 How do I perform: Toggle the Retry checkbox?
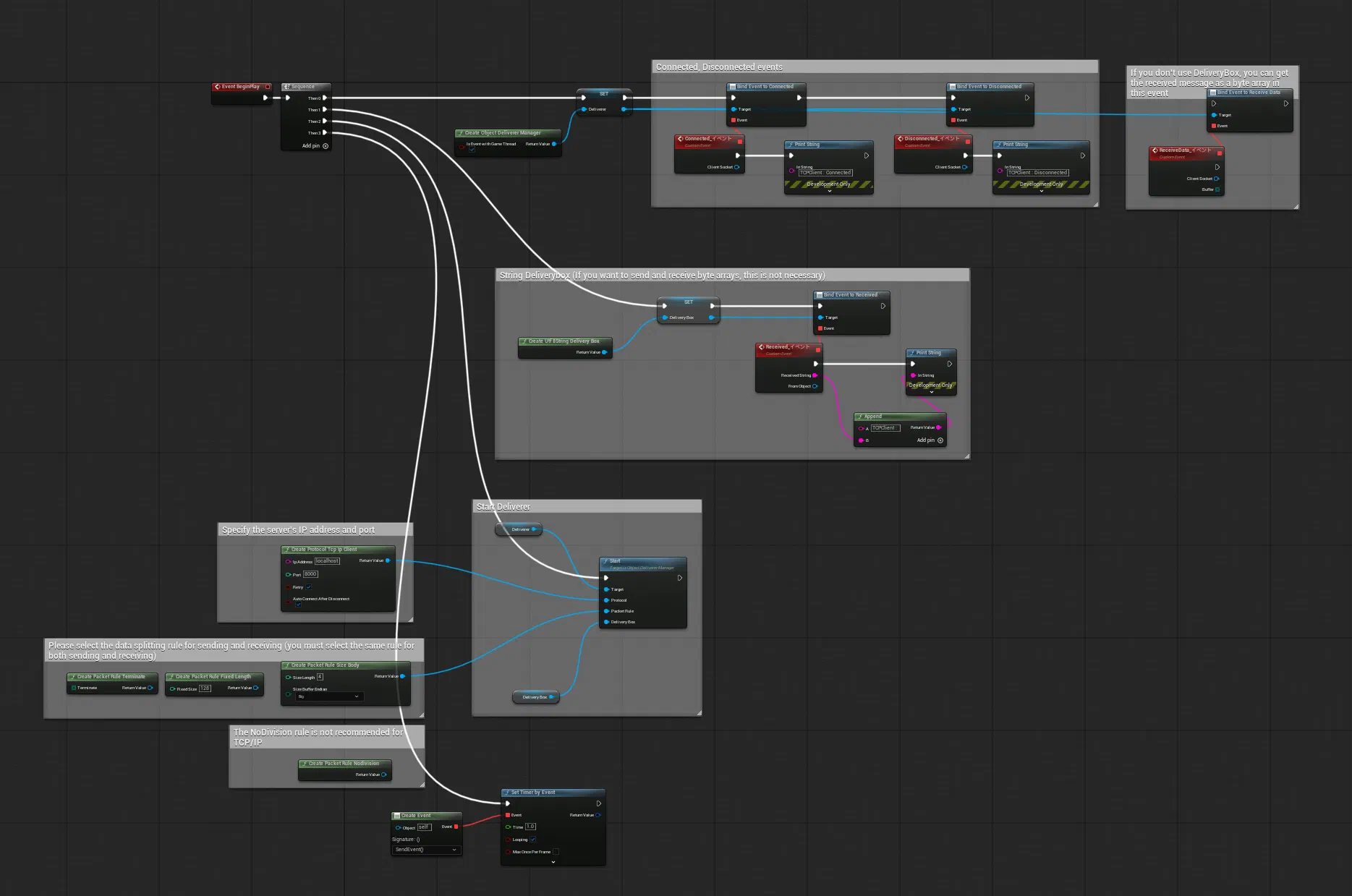[309, 587]
